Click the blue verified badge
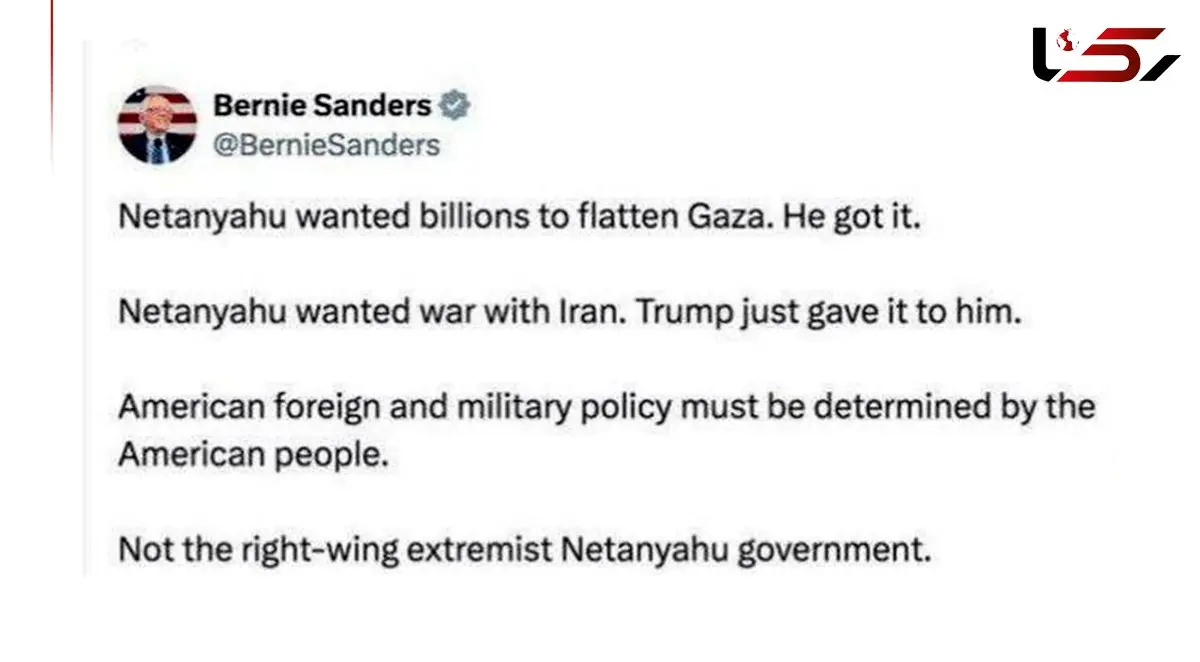This screenshot has width=1200, height=662. coord(455,105)
